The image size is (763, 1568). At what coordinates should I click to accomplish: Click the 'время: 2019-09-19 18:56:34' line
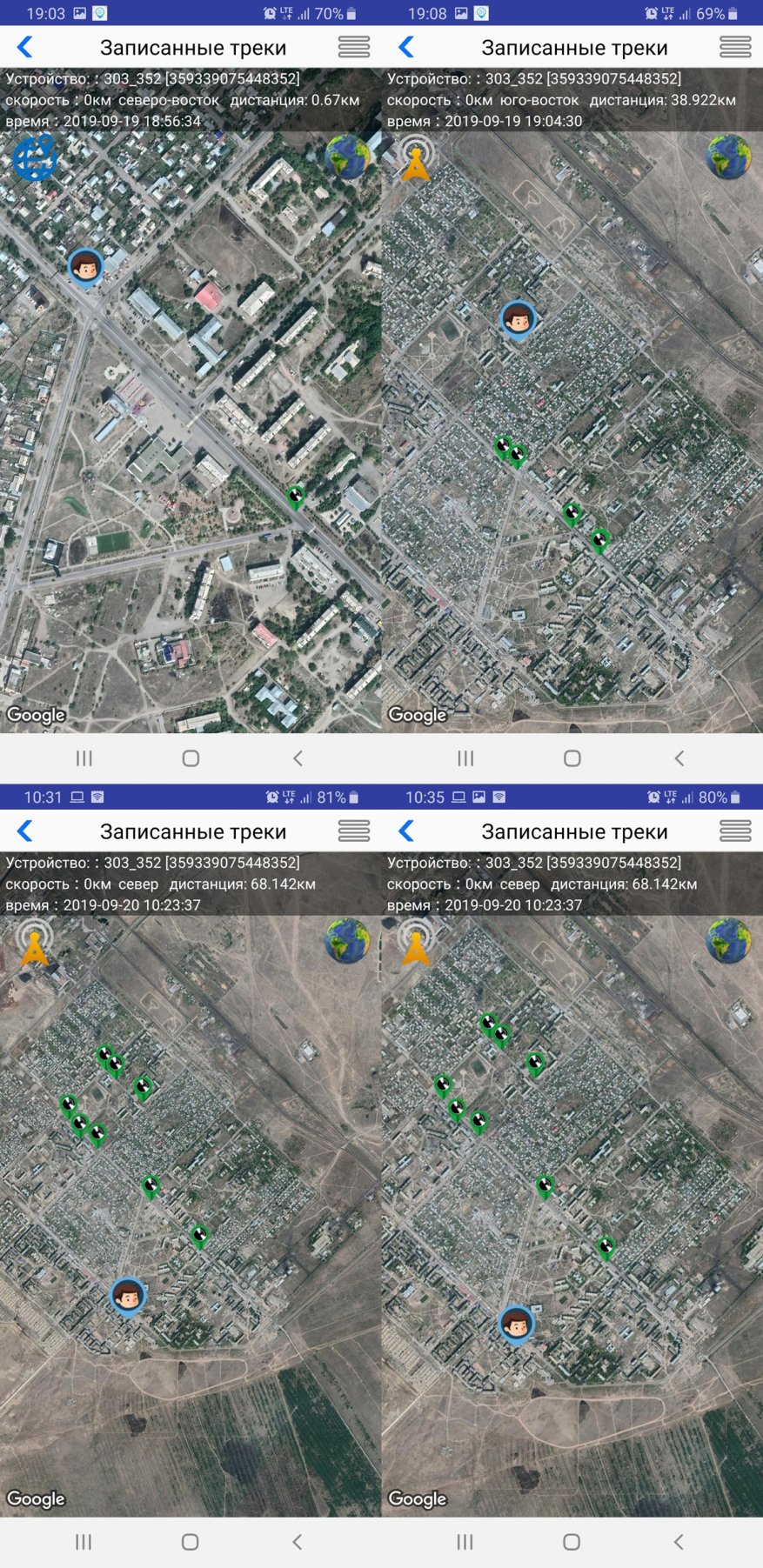coord(104,121)
